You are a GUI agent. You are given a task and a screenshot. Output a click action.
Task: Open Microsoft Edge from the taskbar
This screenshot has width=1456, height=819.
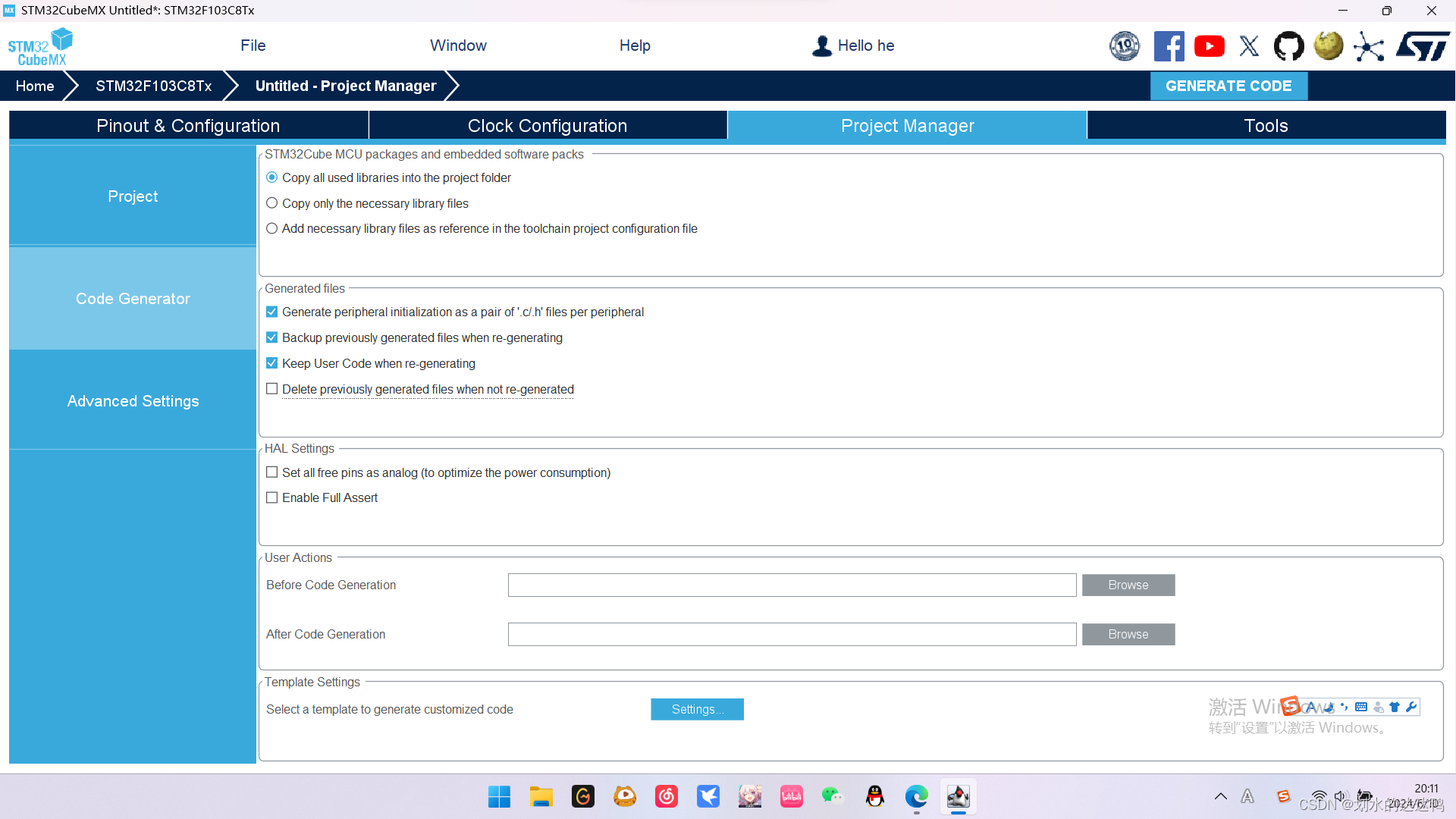coord(916,797)
